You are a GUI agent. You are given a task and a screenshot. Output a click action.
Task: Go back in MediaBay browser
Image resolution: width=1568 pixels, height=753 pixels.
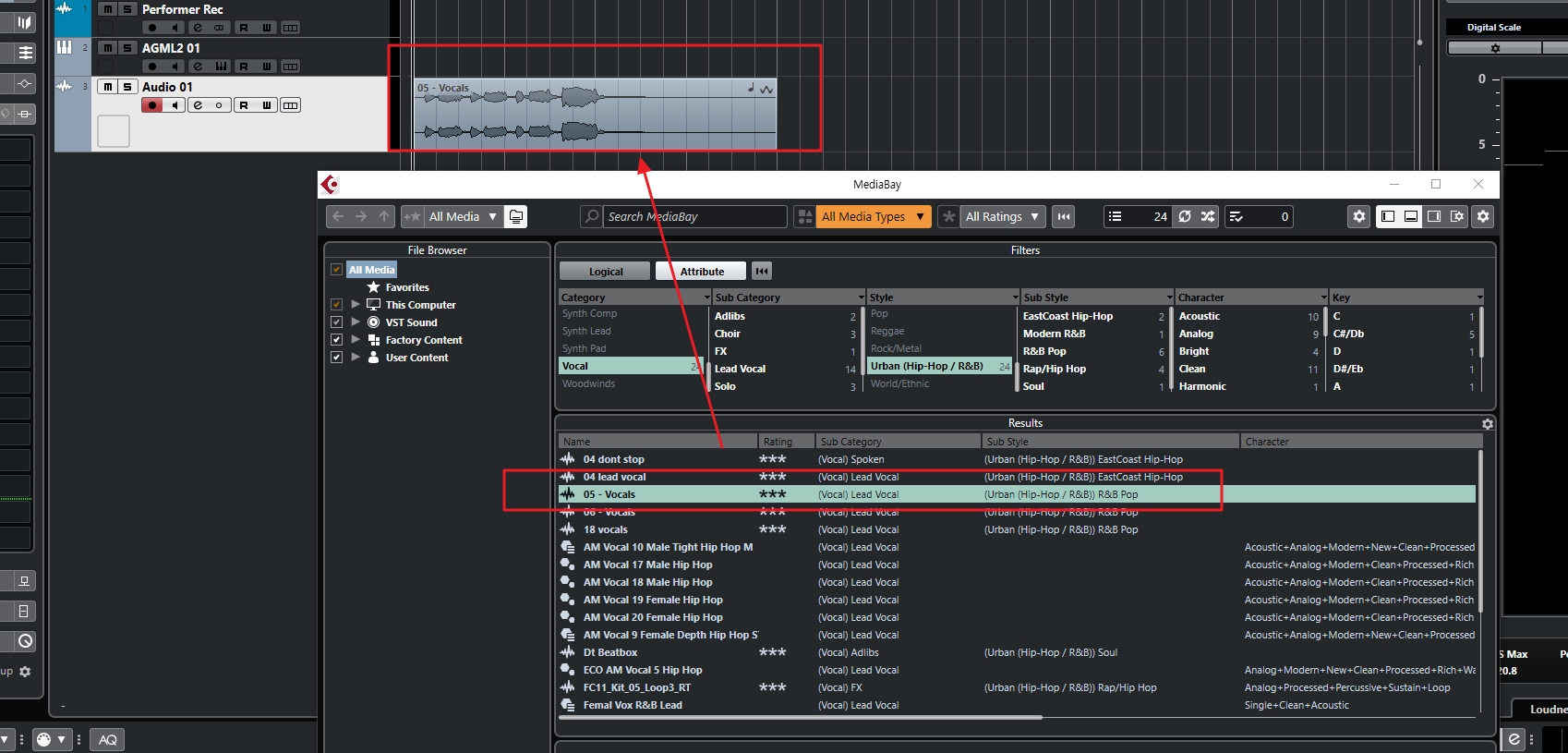[338, 216]
